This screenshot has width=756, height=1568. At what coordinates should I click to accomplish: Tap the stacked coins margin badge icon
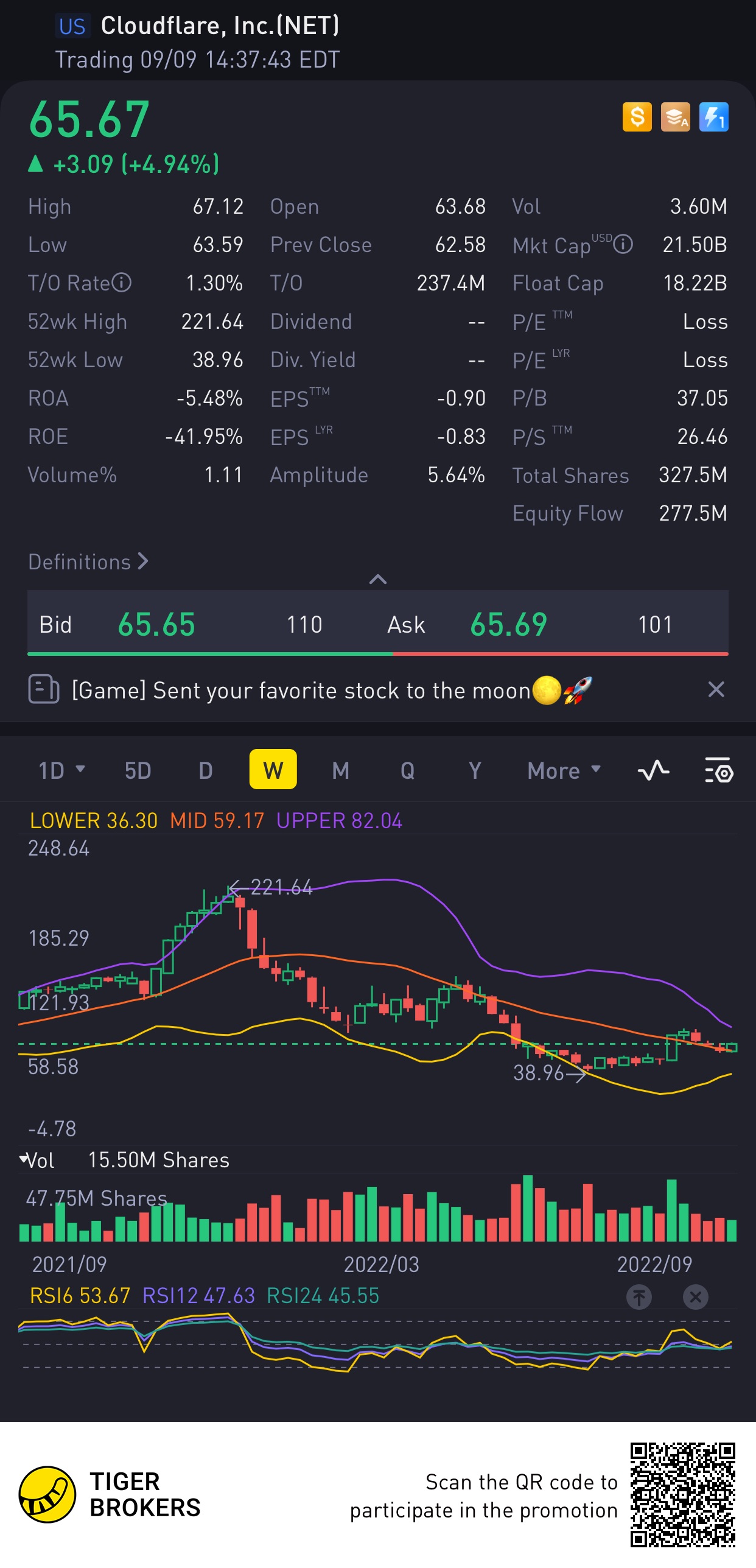point(675,116)
